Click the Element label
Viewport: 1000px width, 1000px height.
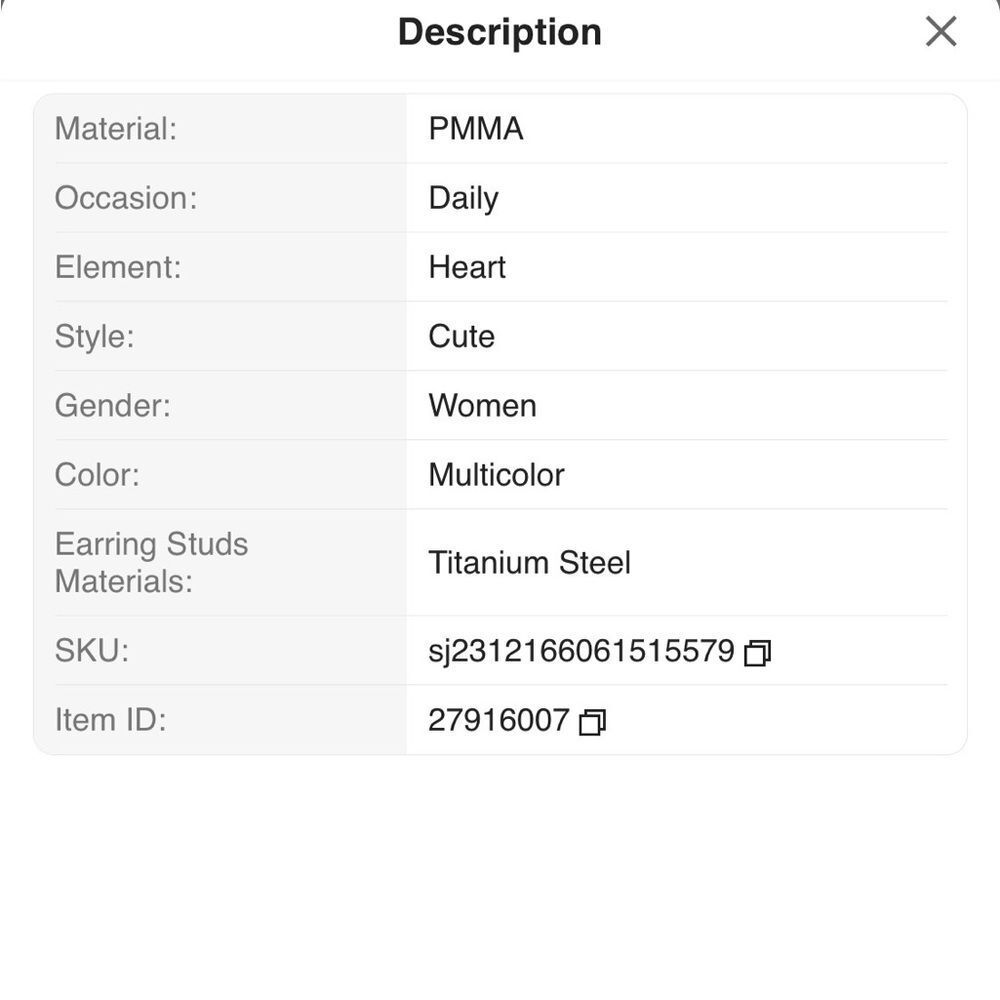pyautogui.click(x=118, y=267)
